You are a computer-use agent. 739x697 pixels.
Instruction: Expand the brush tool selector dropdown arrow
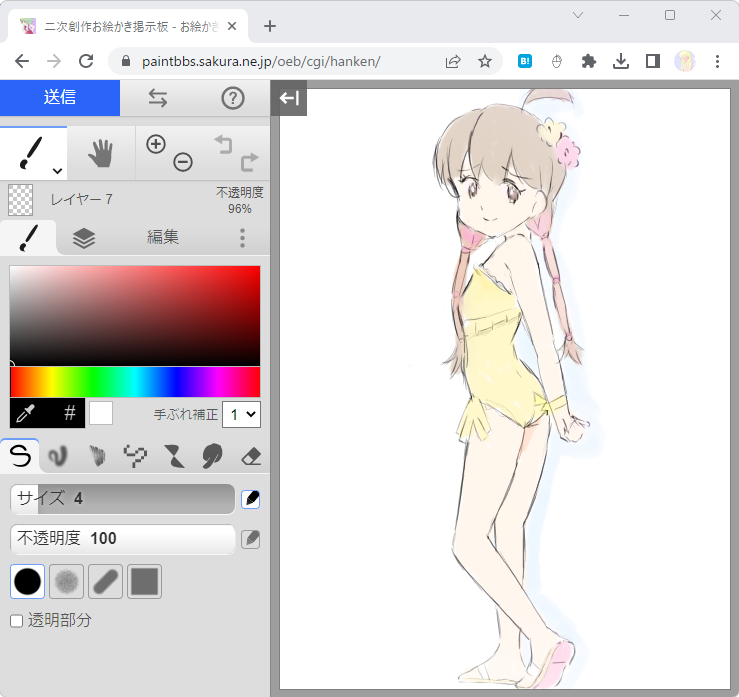(57, 171)
